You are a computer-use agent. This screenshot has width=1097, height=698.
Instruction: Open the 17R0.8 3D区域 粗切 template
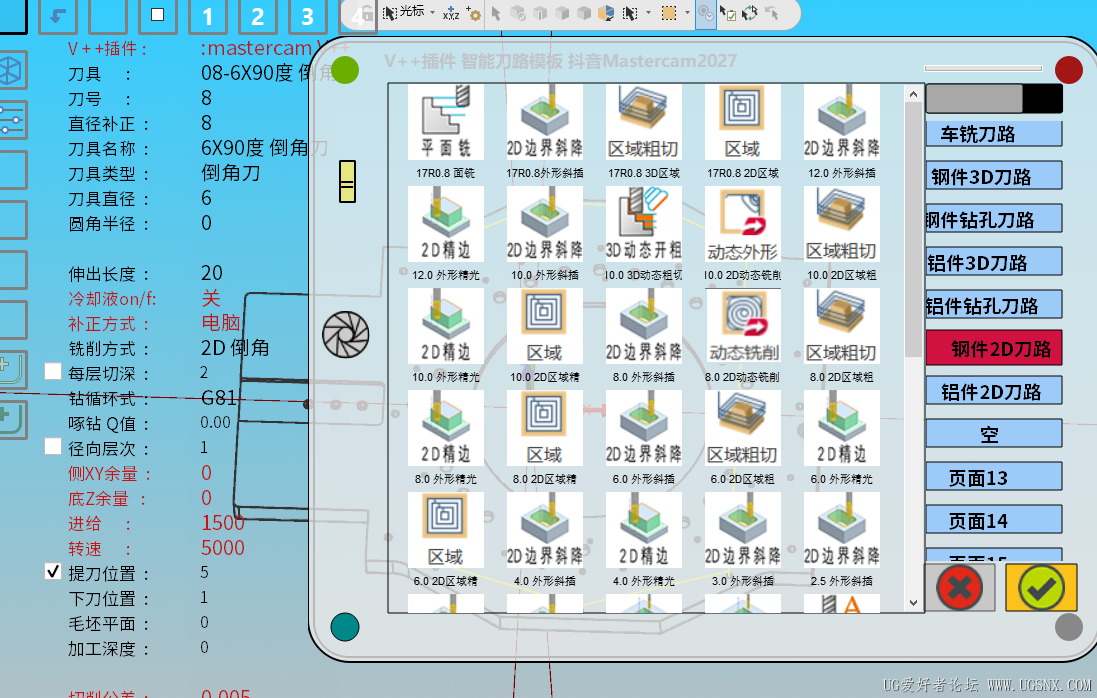643,122
